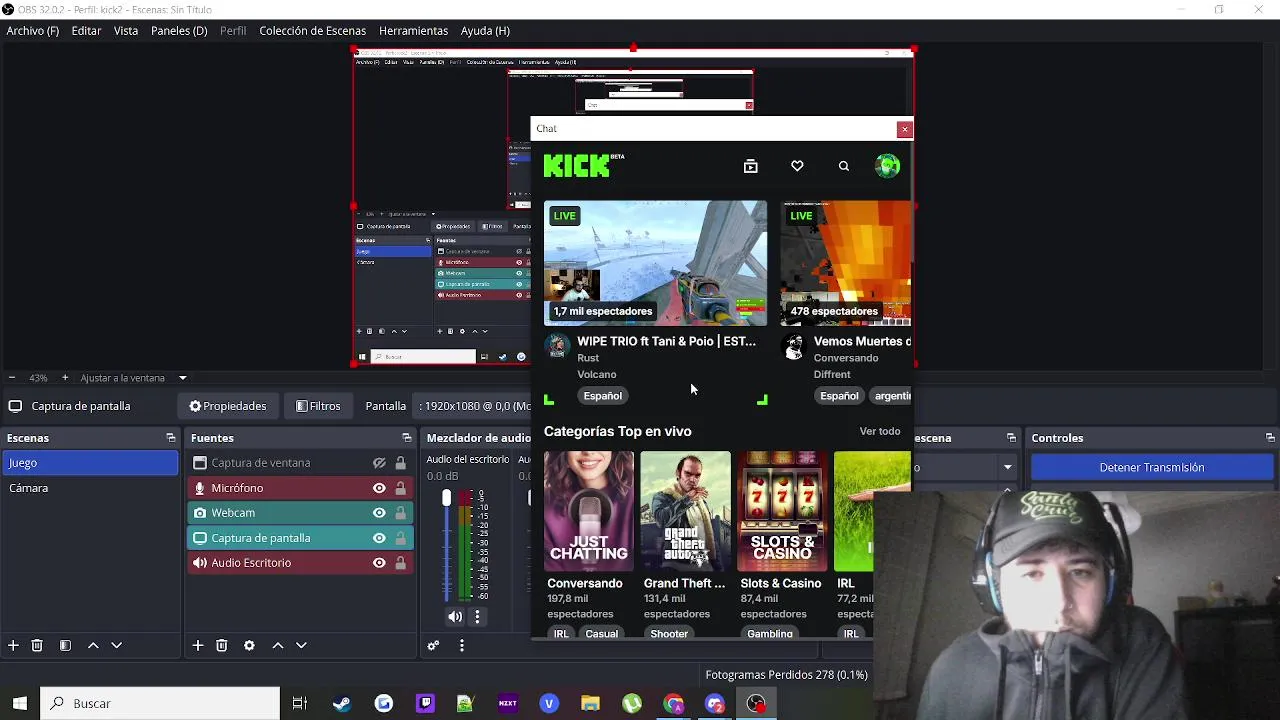Undock the Fuentes panel
The width and height of the screenshot is (1280, 720).
click(x=407, y=438)
